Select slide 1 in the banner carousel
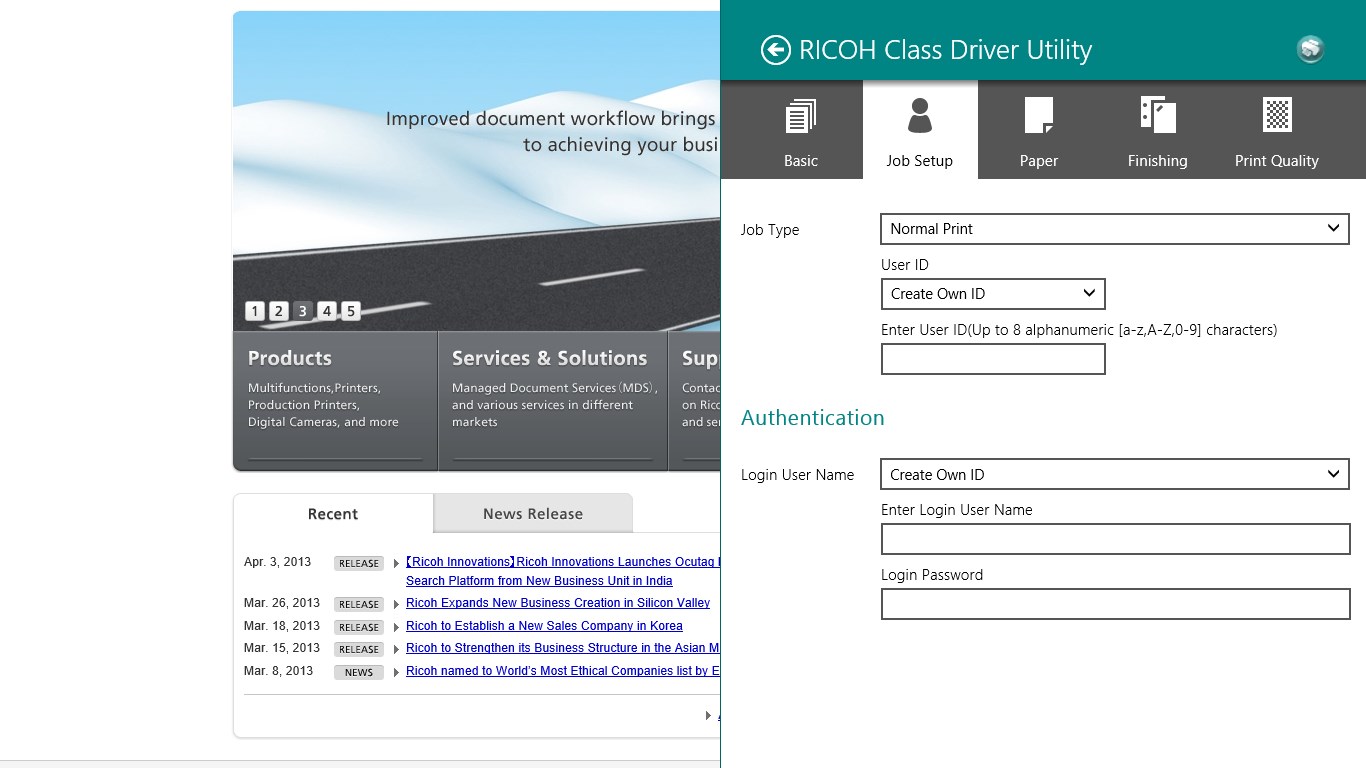Screen dimensions: 1366x768 click(x=255, y=311)
